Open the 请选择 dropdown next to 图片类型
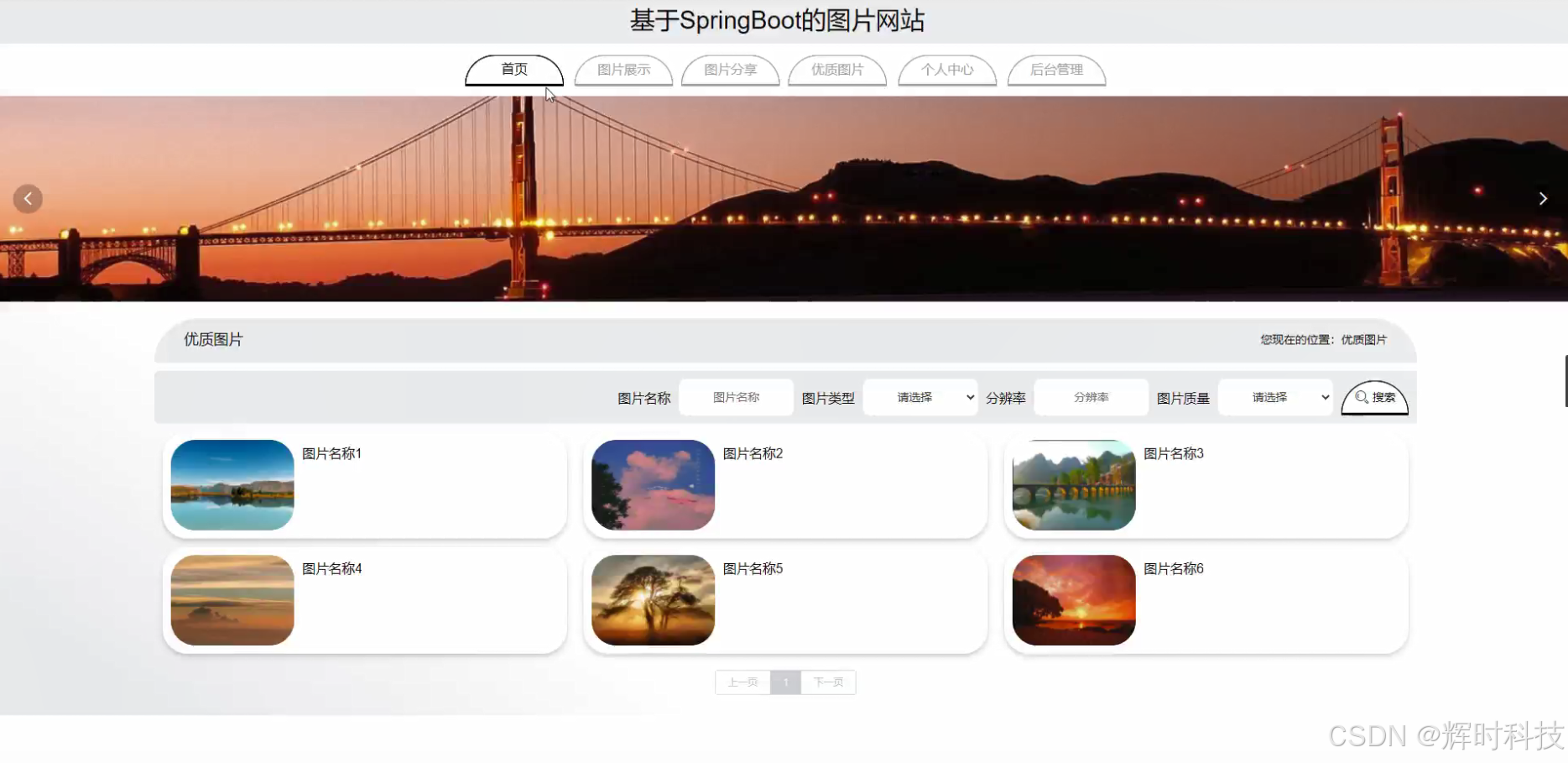This screenshot has width=1568, height=763. point(920,397)
